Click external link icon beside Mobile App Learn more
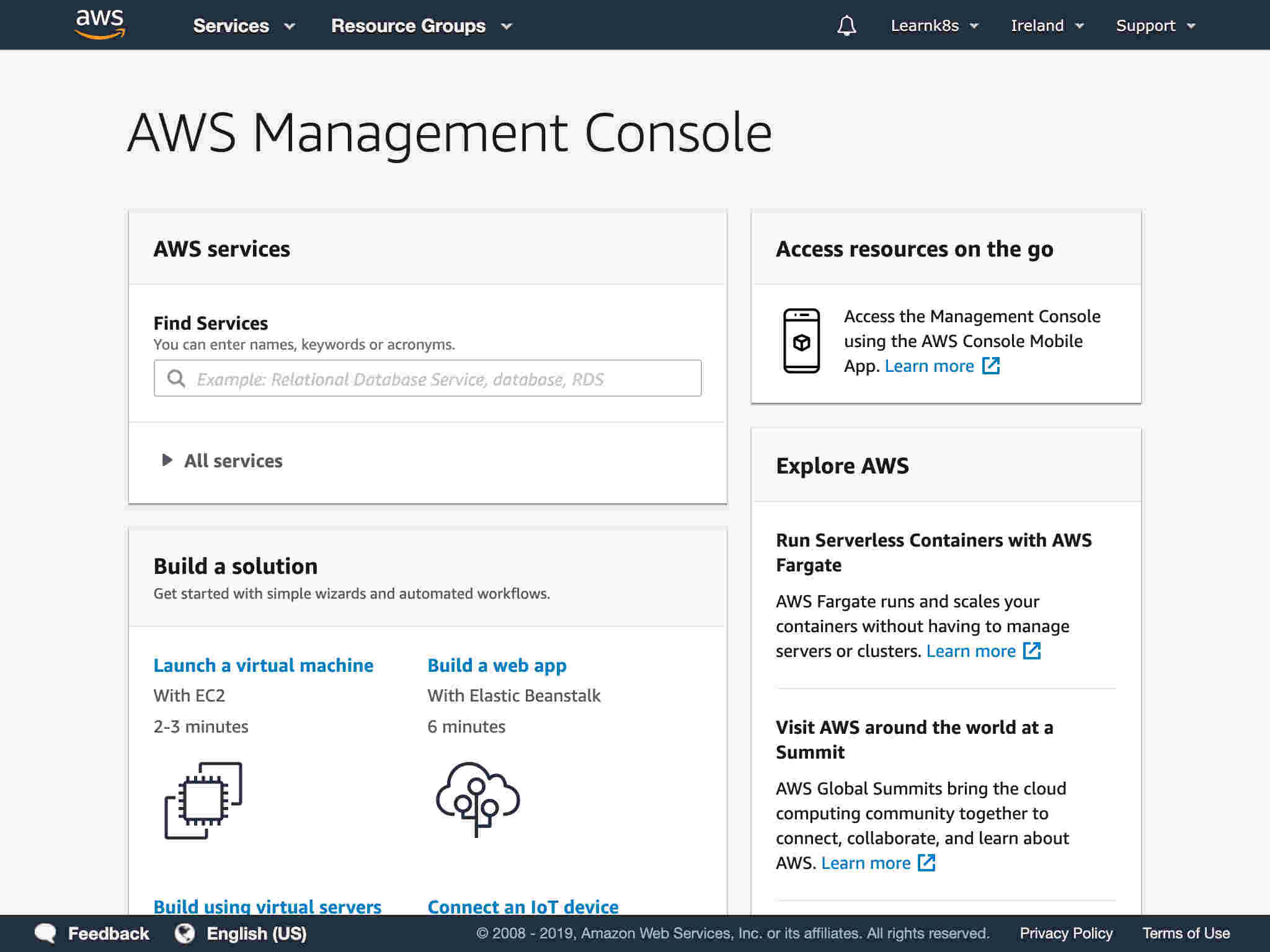The height and width of the screenshot is (952, 1270). [991, 366]
